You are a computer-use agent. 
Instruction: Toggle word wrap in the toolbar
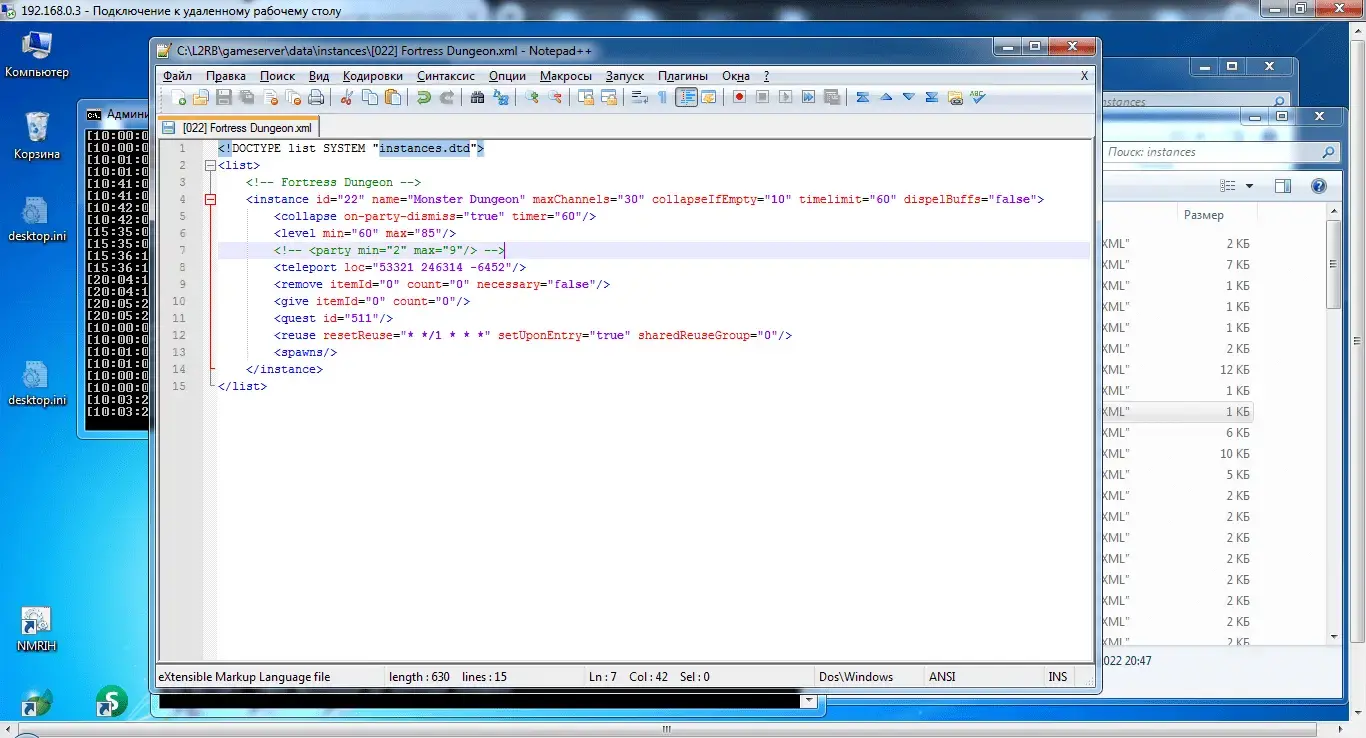[640, 97]
